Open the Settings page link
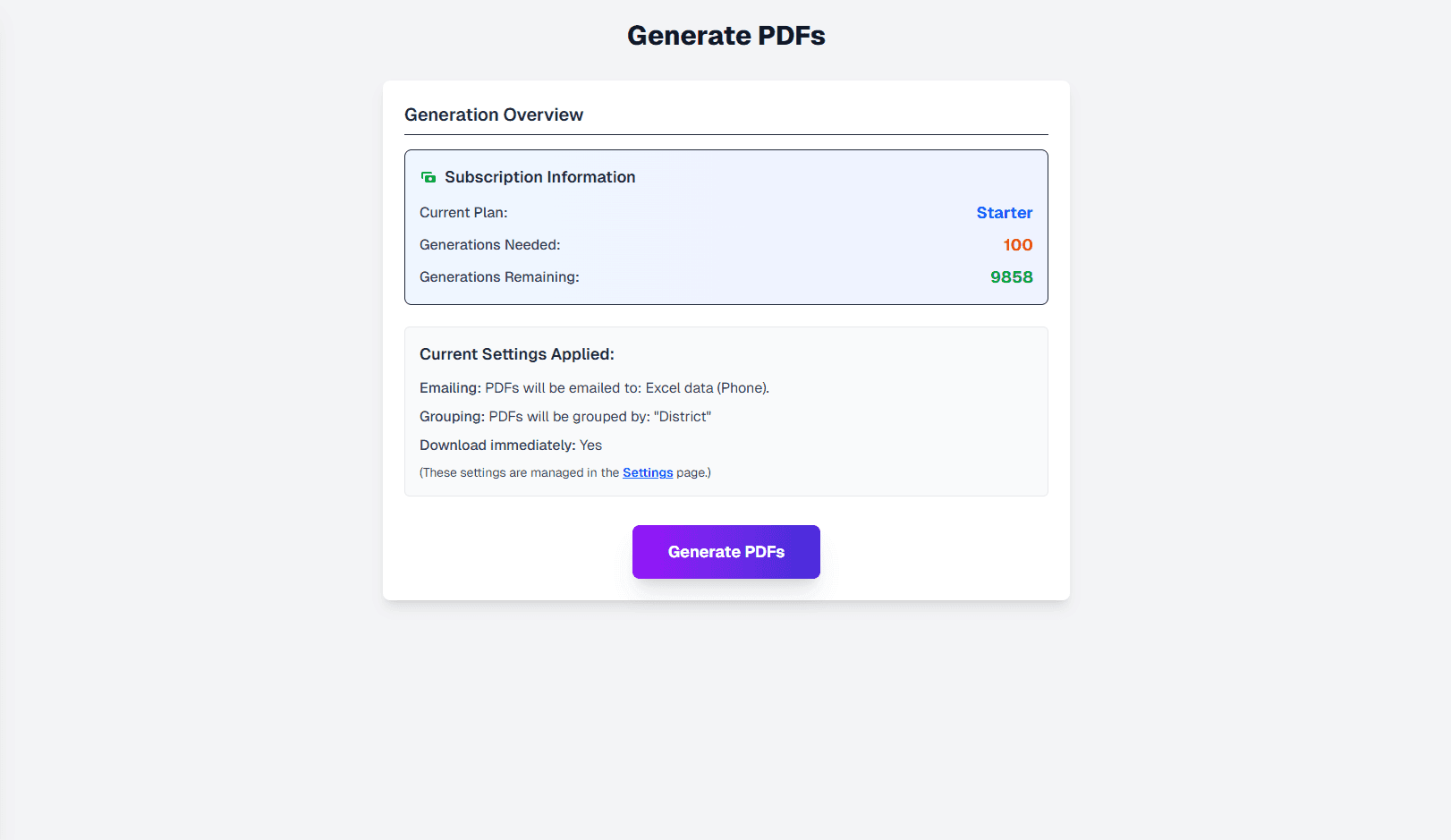 (x=648, y=472)
